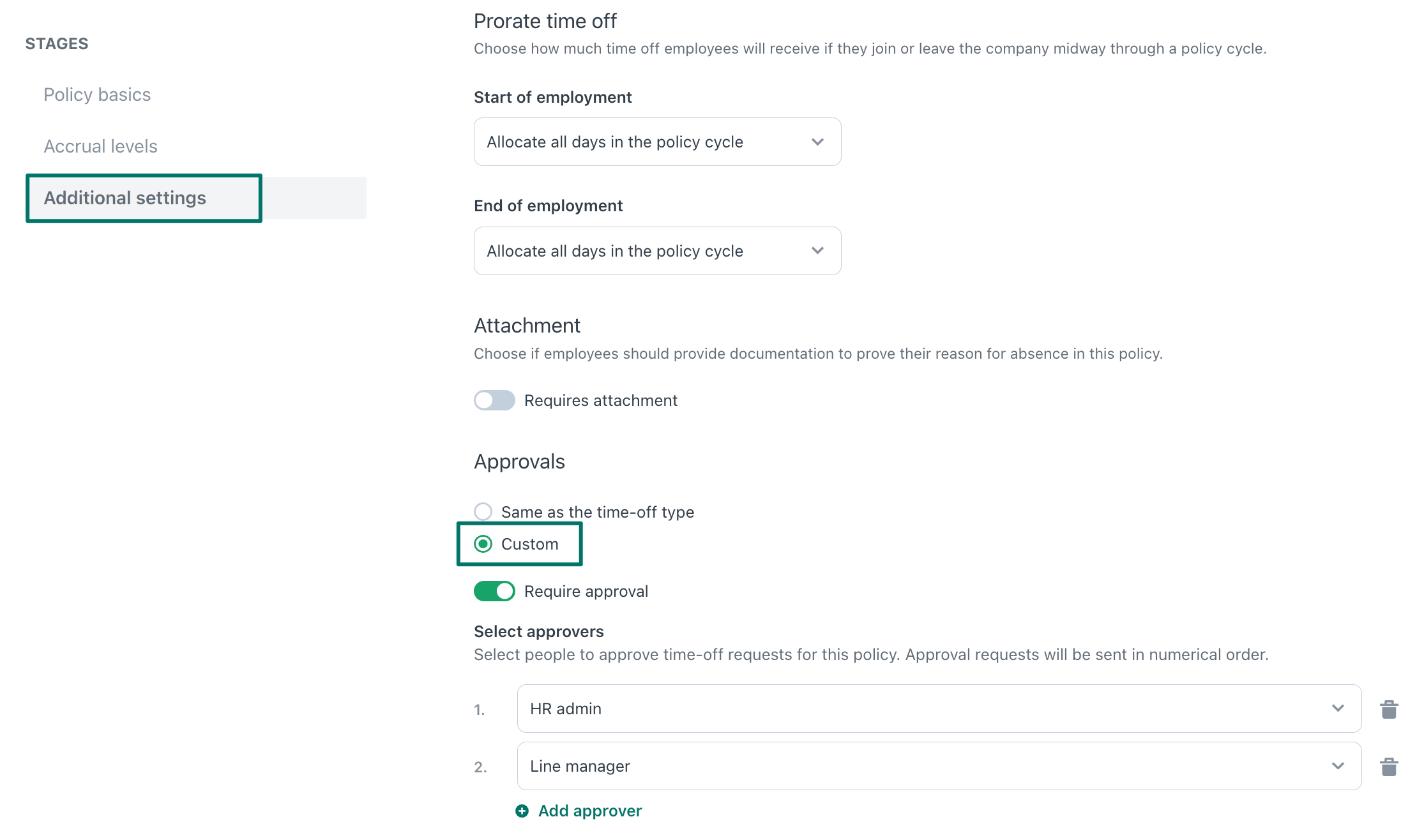Select Same as the time-off type
The height and width of the screenshot is (840, 1424).
point(483,512)
